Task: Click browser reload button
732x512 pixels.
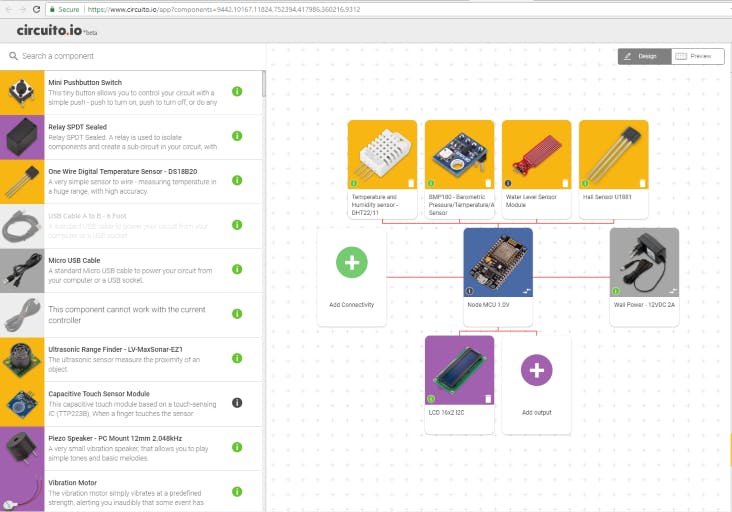Action: pyautogui.click(x=38, y=8)
